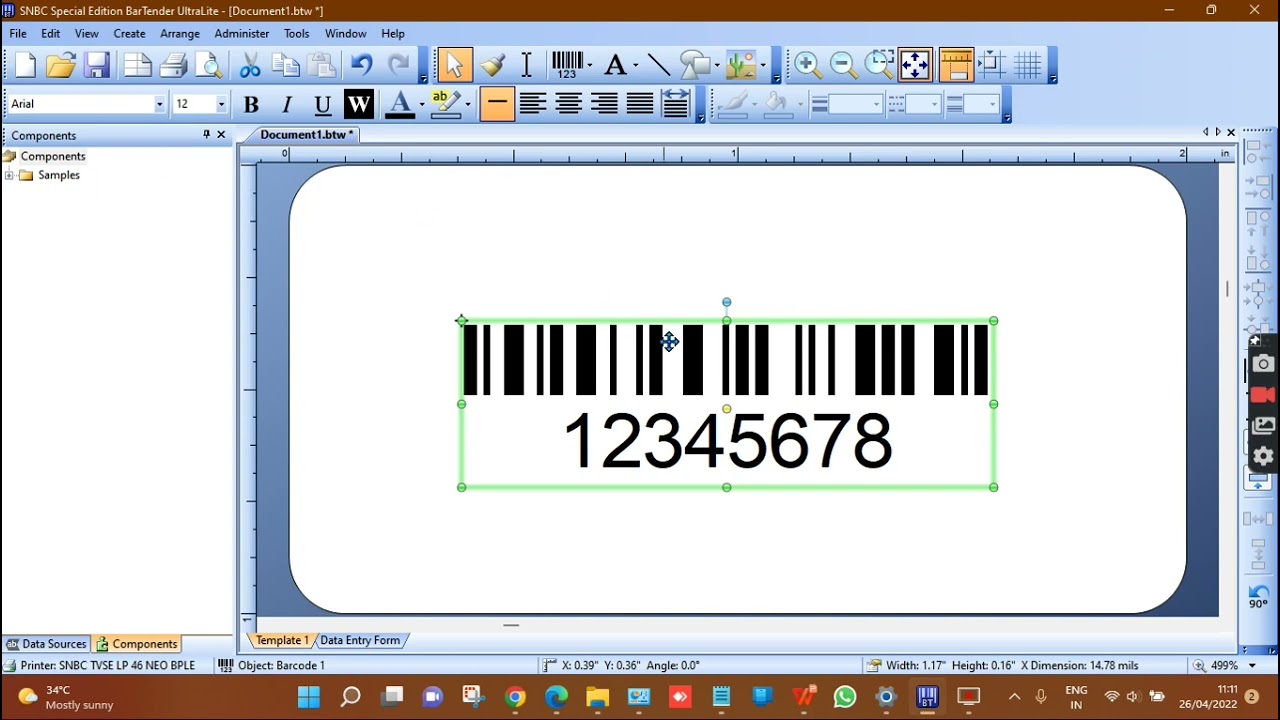Zoom to selection box magnifier icon
This screenshot has height=720, width=1280.
click(880, 66)
